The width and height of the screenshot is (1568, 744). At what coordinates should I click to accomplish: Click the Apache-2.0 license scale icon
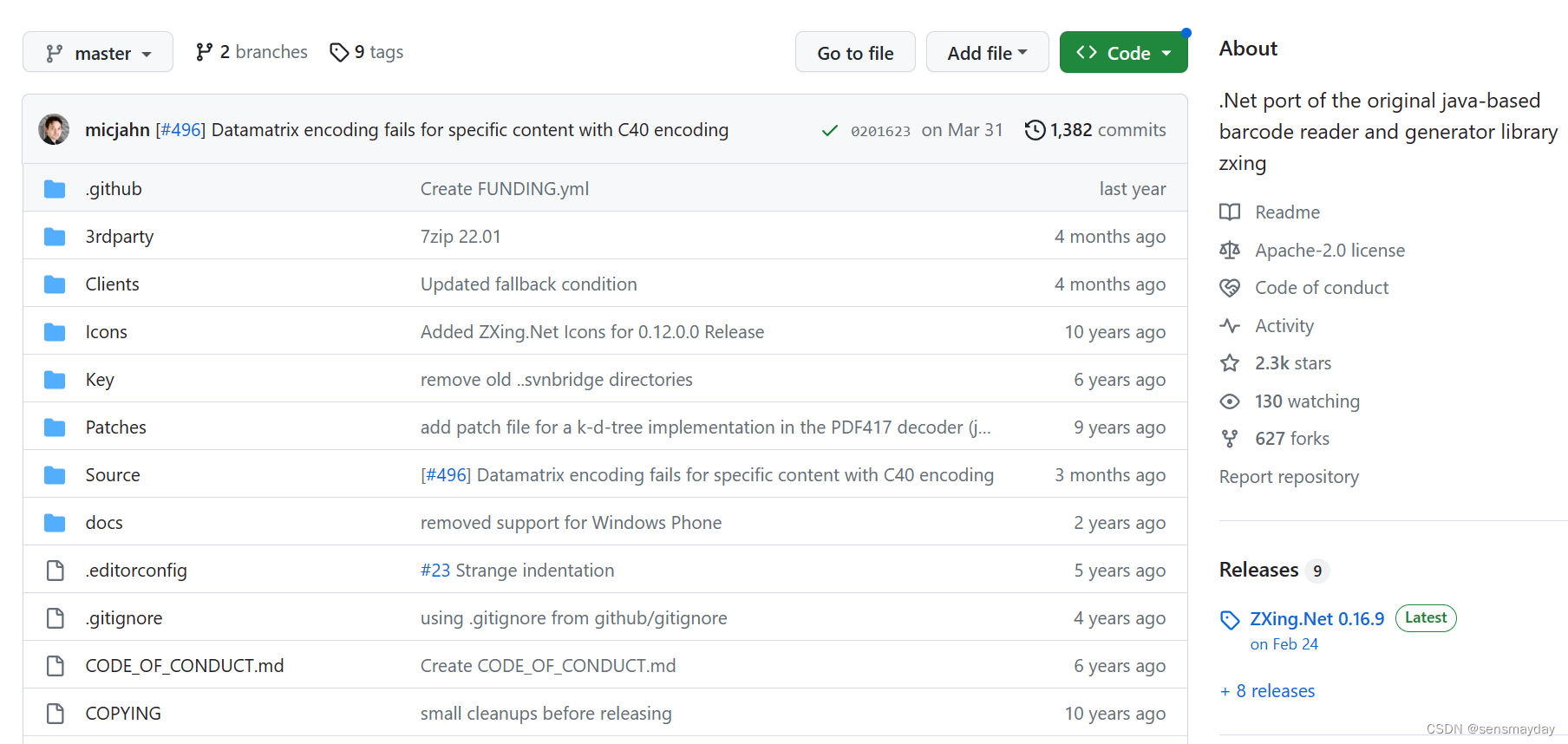pos(1230,251)
